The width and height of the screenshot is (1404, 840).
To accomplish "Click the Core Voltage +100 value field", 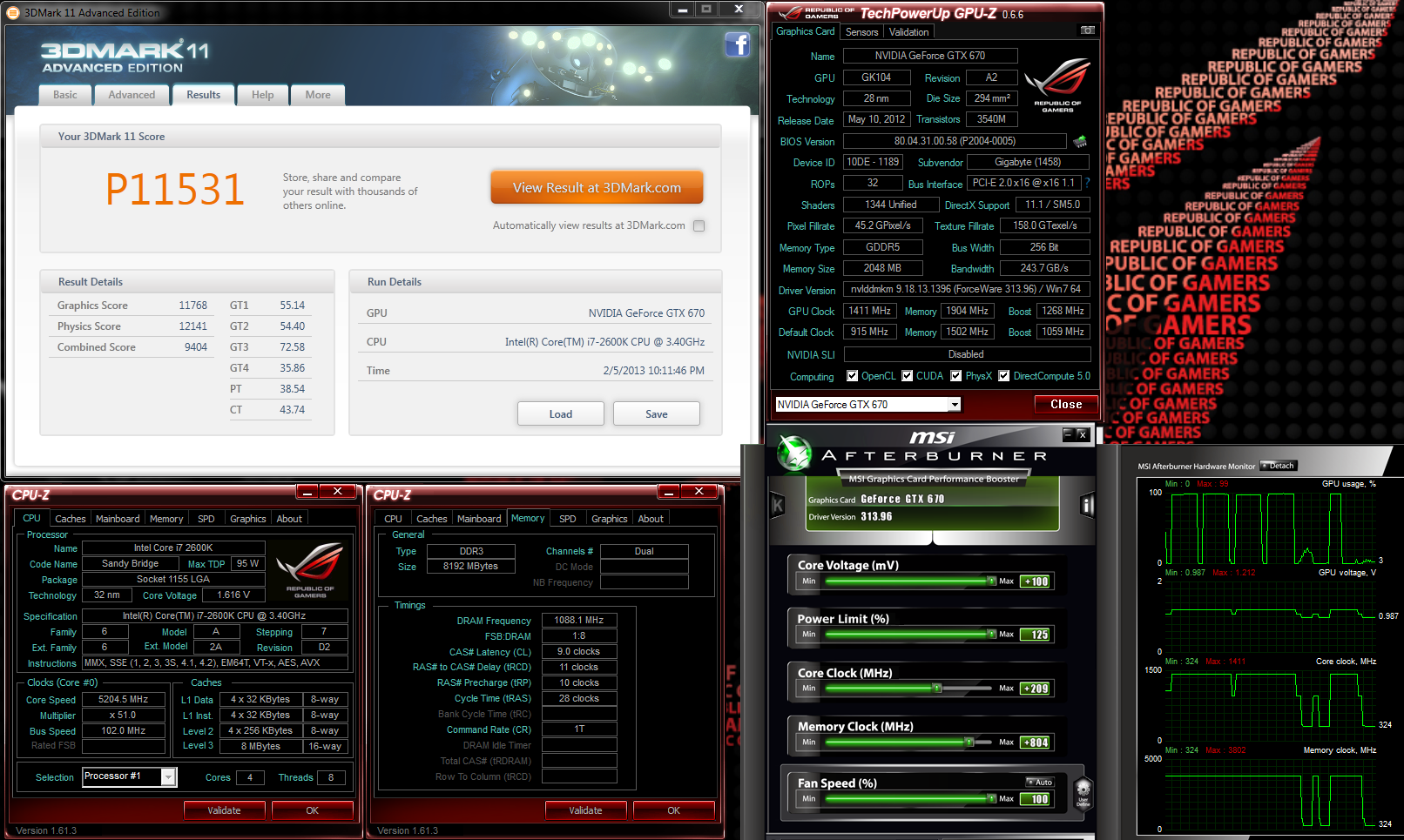I will (x=1036, y=581).
